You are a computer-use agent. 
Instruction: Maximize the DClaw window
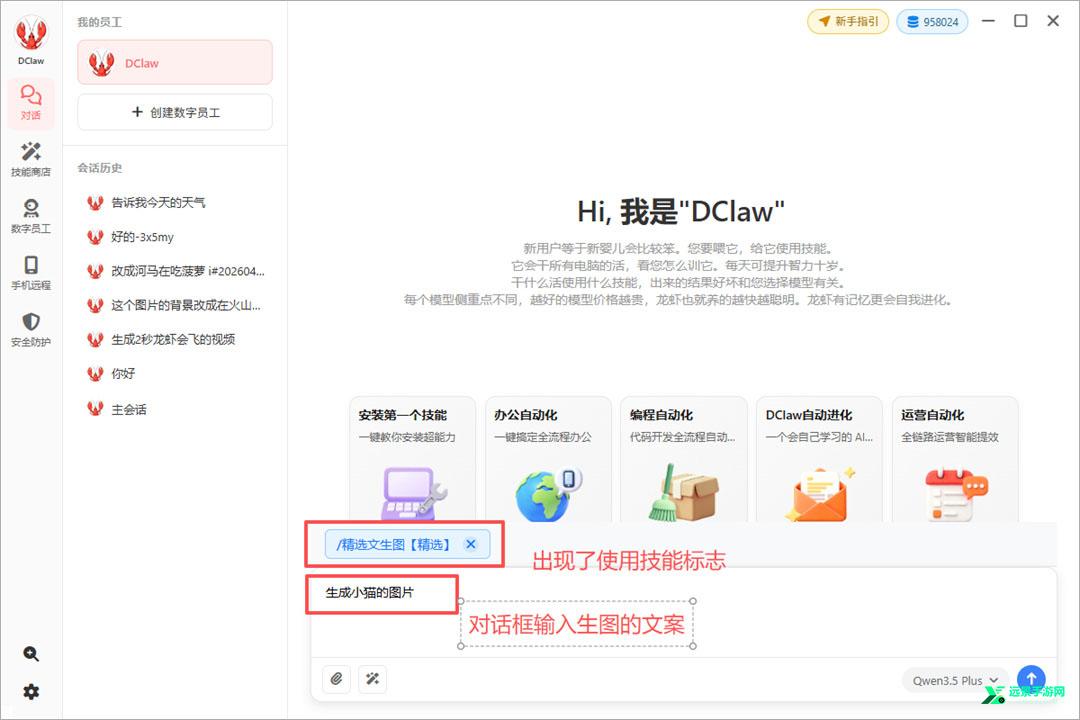point(1021,21)
